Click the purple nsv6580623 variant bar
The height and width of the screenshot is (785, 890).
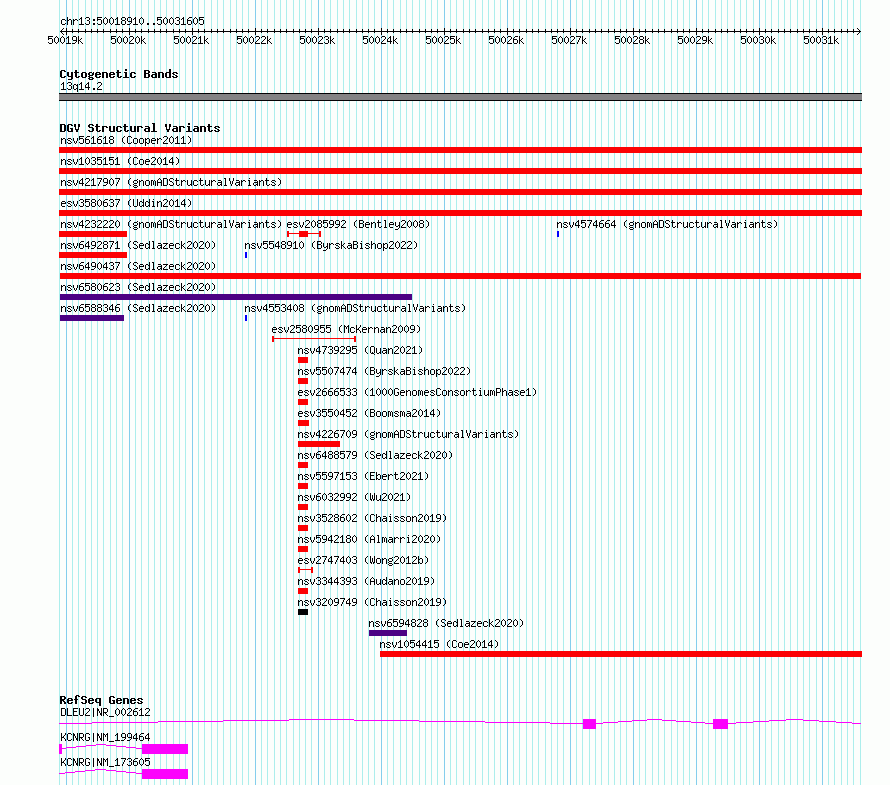click(x=236, y=297)
